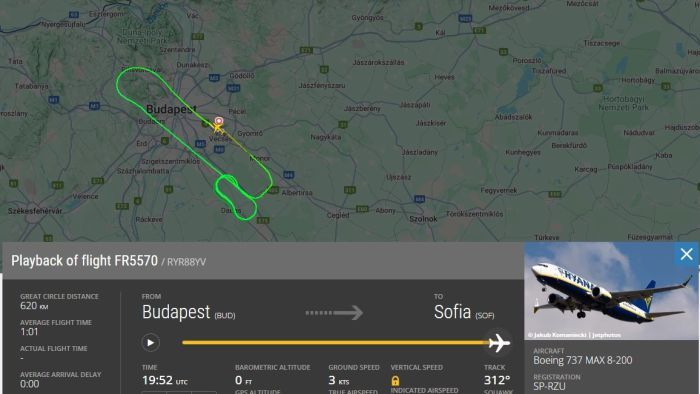This screenshot has width=700, height=394.
Task: Click the red airport marker near Budapest
Action: coord(219,120)
